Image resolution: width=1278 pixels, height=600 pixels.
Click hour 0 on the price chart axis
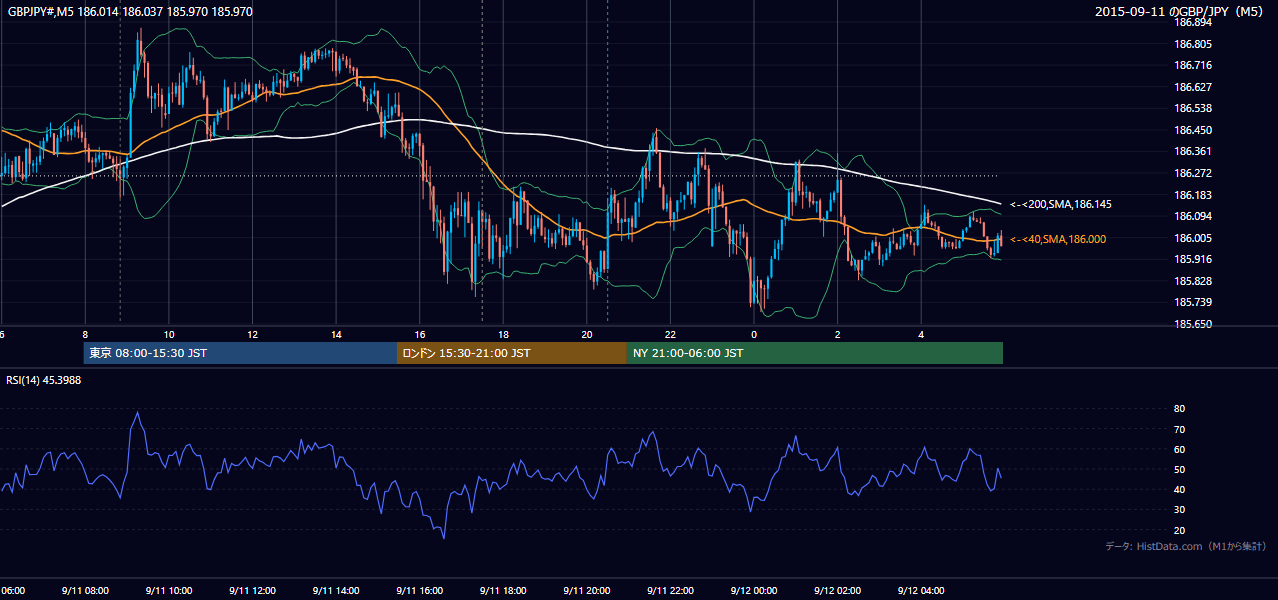click(x=754, y=335)
